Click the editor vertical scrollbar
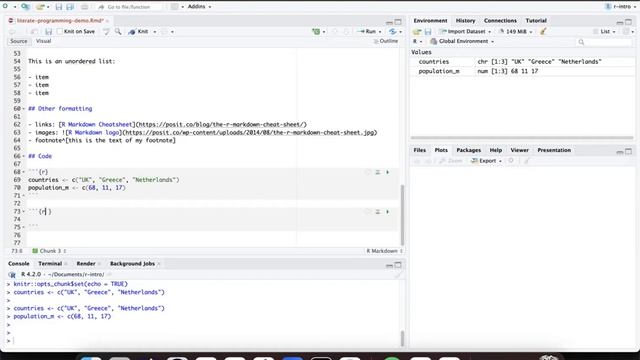 pos(402,215)
